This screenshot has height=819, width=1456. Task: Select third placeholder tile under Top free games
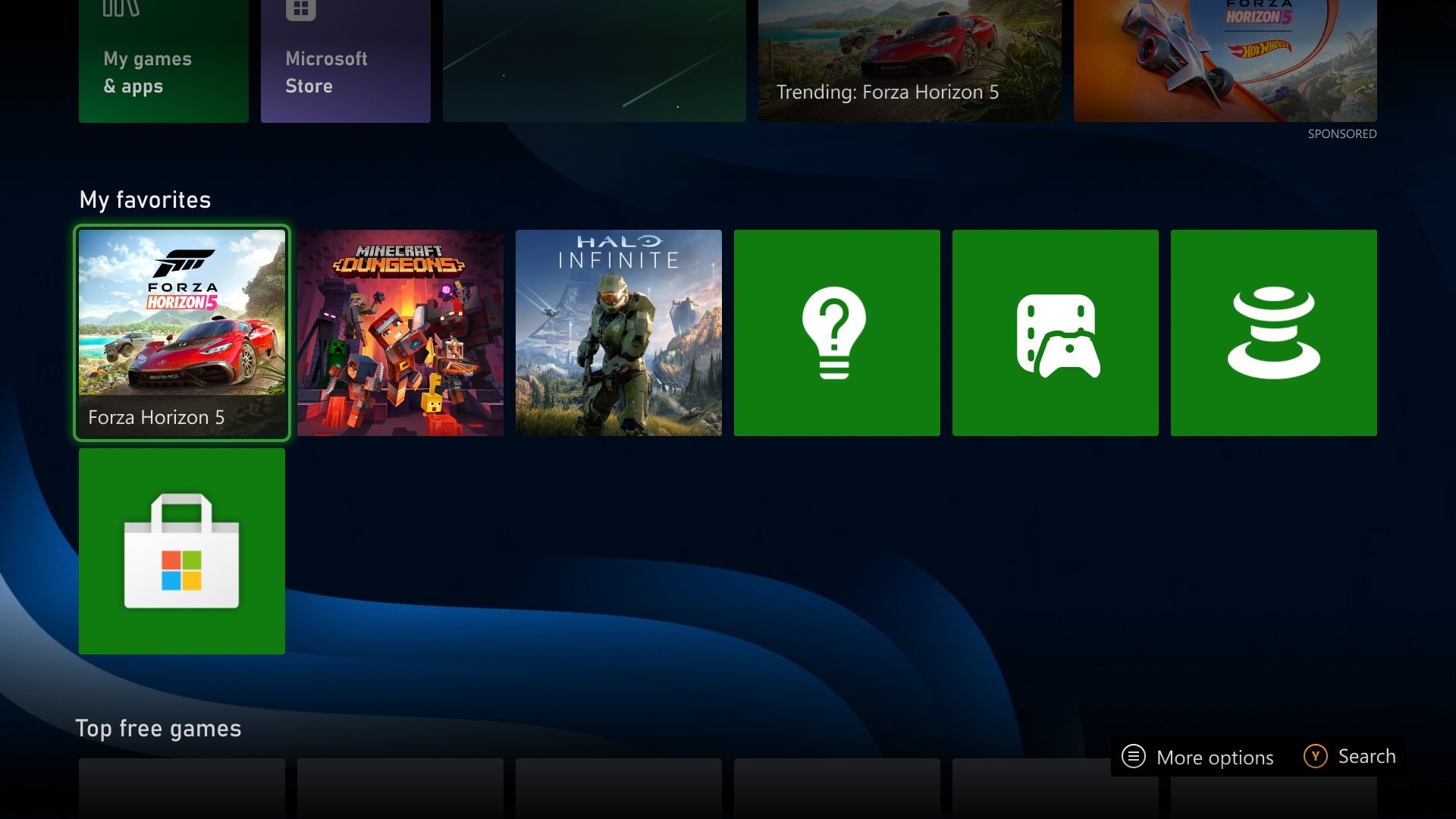(618, 787)
